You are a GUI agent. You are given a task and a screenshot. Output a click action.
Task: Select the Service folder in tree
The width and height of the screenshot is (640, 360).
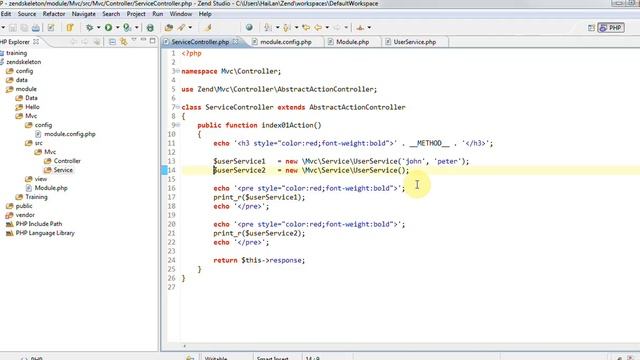pyautogui.click(x=63, y=170)
